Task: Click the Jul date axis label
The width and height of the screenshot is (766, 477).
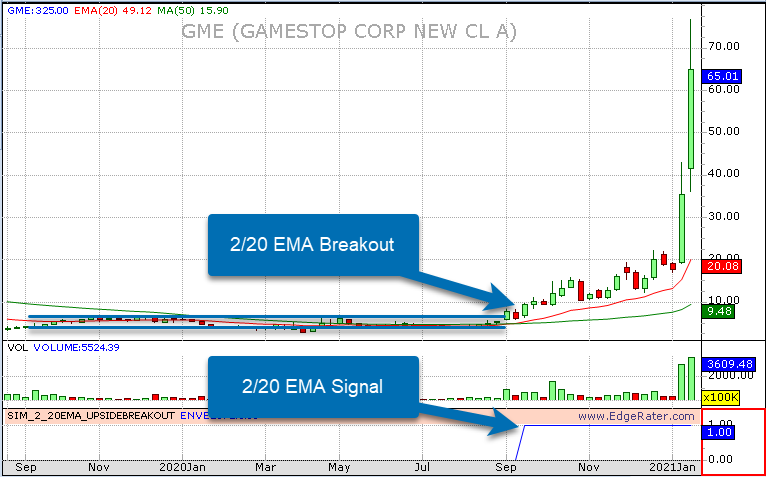Action: tap(422, 467)
